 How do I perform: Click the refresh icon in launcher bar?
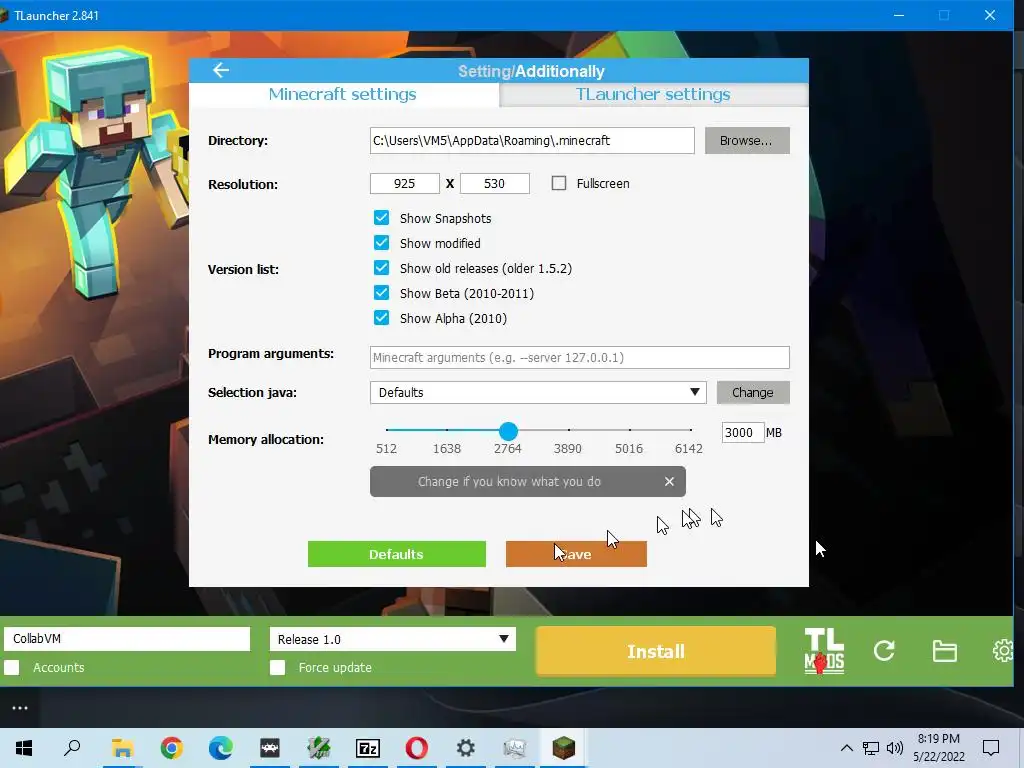click(884, 650)
